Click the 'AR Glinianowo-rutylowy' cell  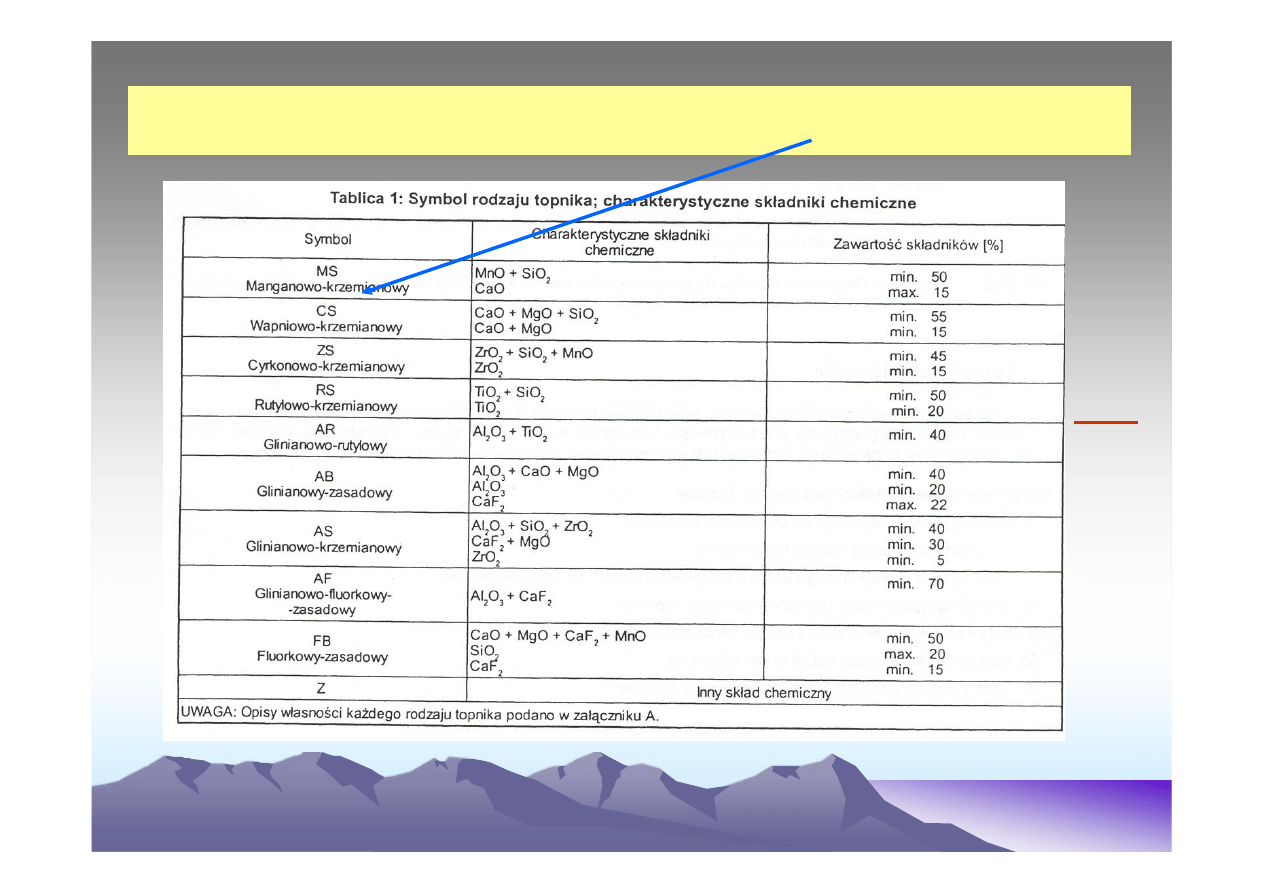tap(326, 436)
